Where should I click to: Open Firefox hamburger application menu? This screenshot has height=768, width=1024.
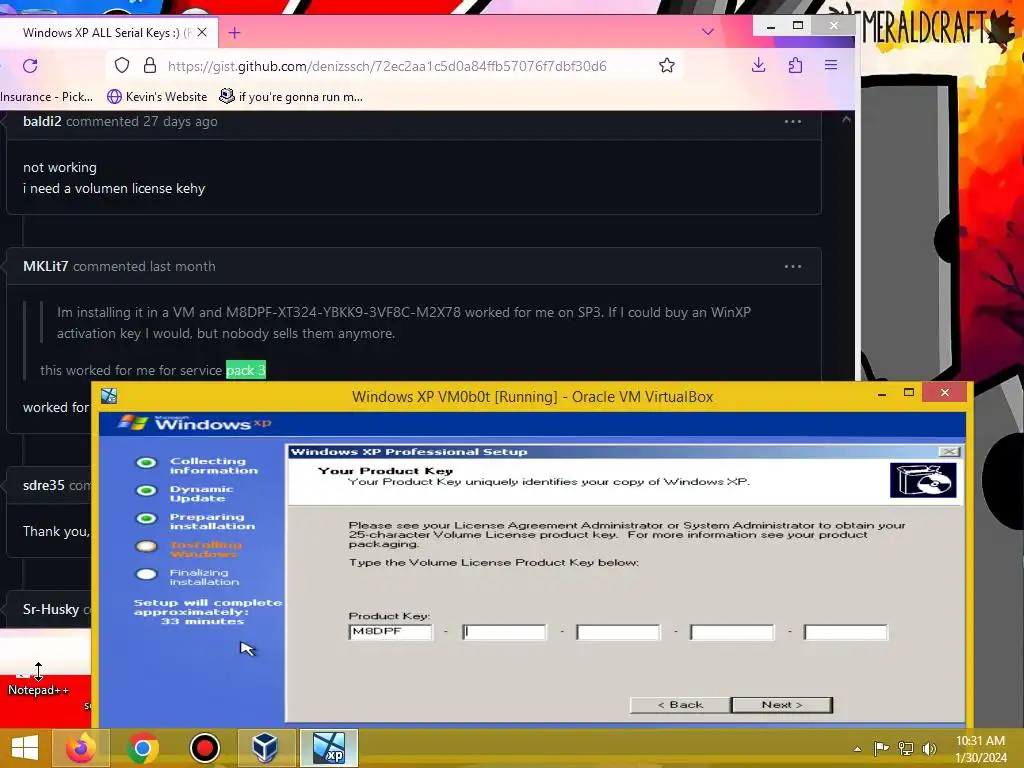[831, 65]
